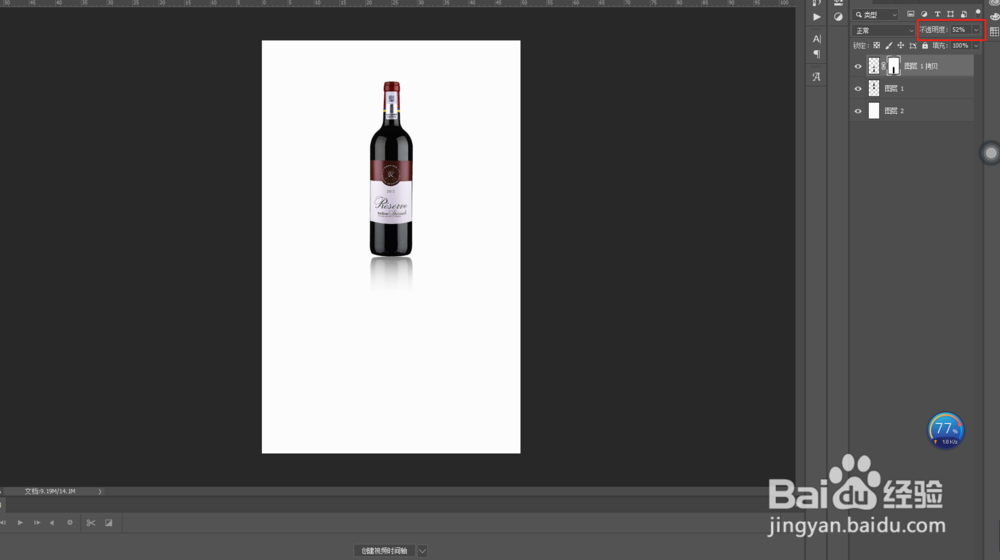This screenshot has width=1000, height=560.
Task: Open the color palette panel icon
Action: pyautogui.click(x=995, y=17)
